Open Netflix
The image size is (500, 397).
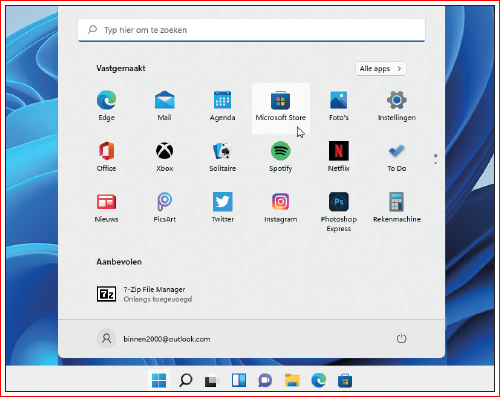tap(338, 157)
